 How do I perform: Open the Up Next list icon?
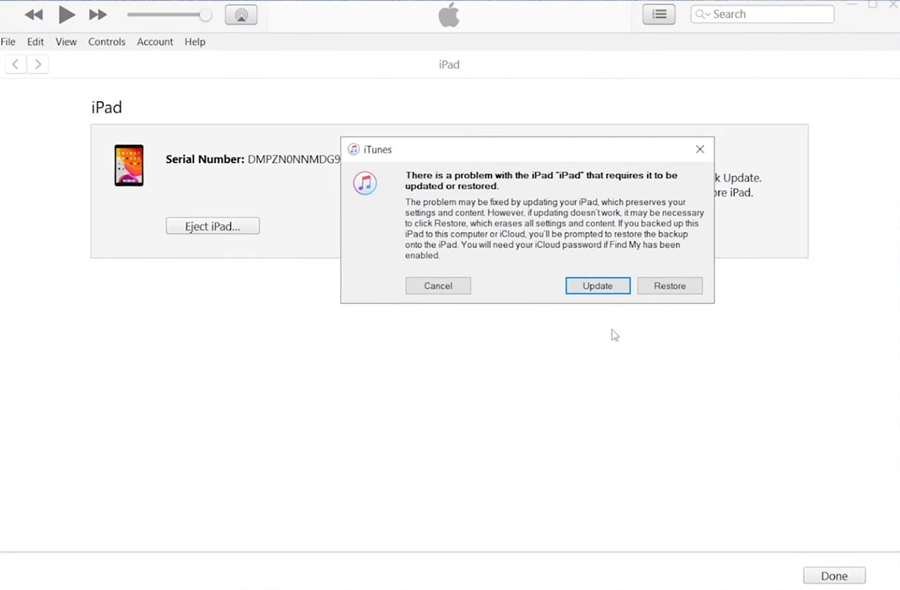click(x=658, y=14)
